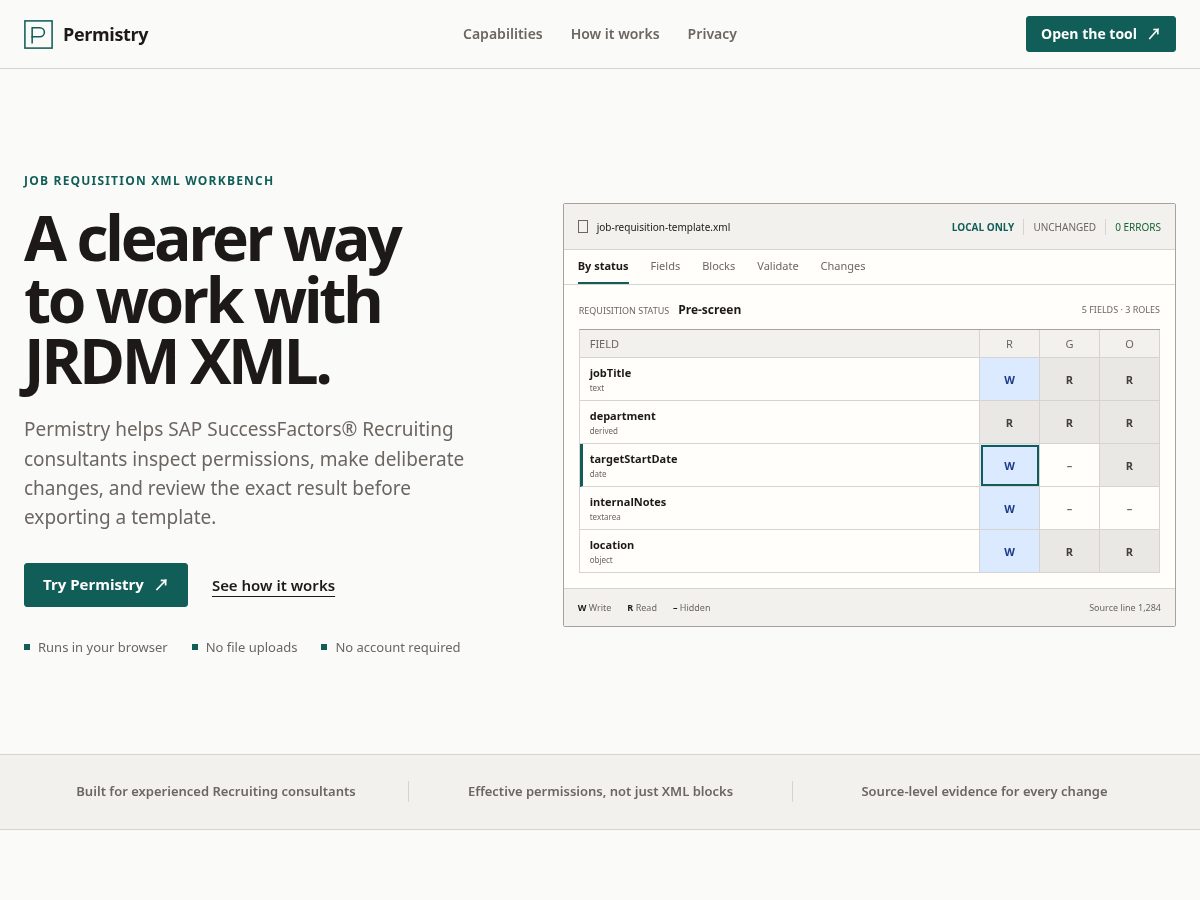
Task: Click targetStartDate highlighted W cell
Action: pos(1009,465)
